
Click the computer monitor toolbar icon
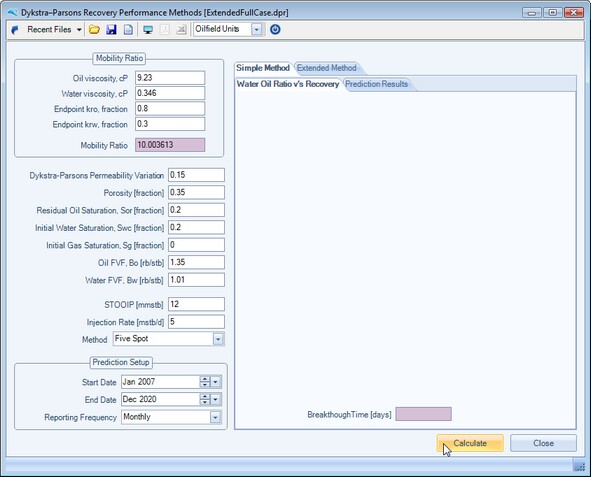pos(148,30)
